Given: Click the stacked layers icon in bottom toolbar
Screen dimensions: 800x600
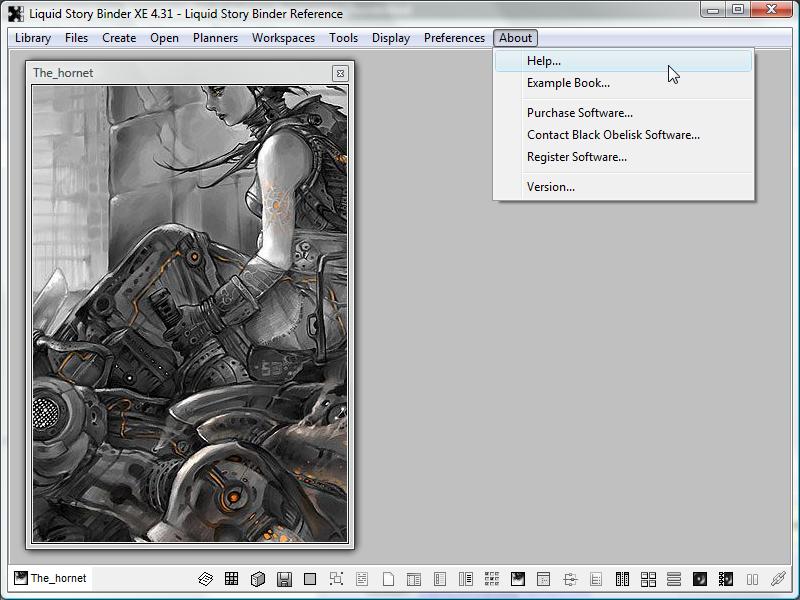Looking at the screenshot, I should (205, 579).
